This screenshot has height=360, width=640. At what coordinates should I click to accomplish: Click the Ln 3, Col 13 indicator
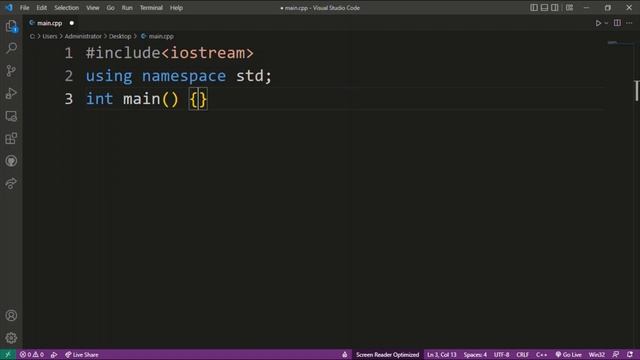click(442, 354)
